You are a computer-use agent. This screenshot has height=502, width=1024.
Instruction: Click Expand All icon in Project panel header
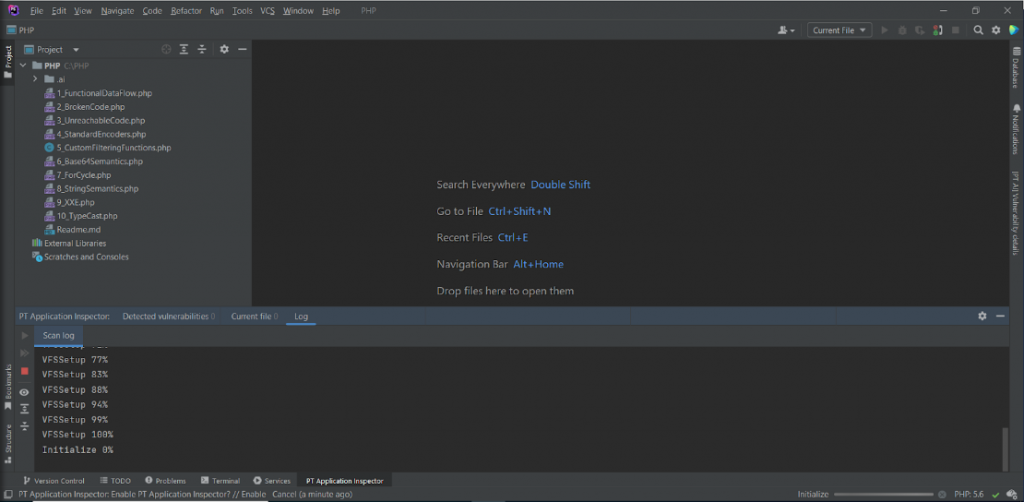tap(184, 50)
